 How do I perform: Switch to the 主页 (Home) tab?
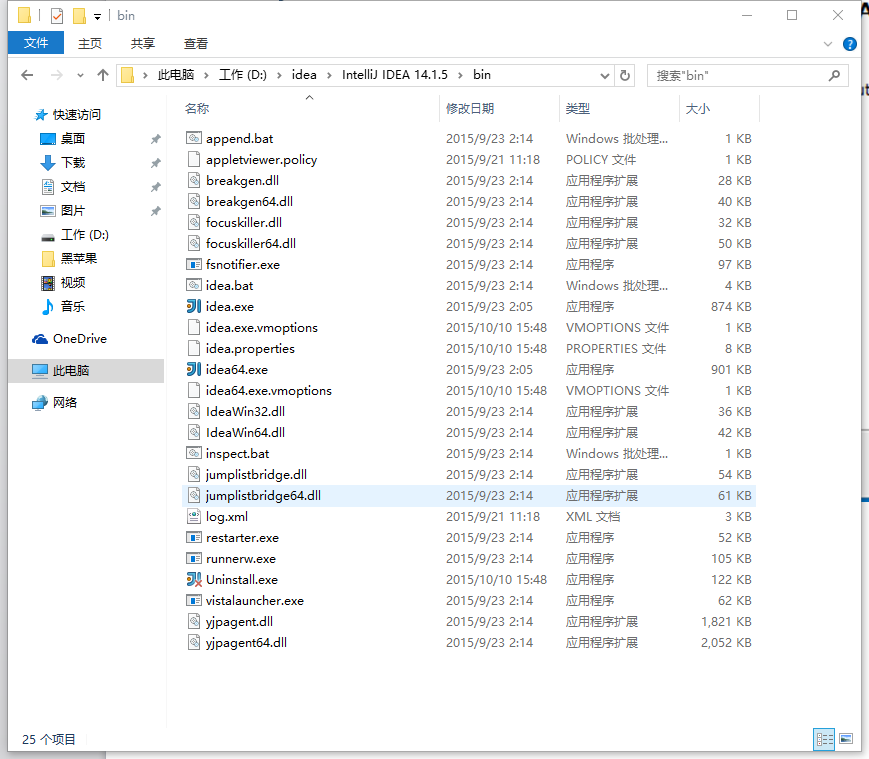pos(90,43)
